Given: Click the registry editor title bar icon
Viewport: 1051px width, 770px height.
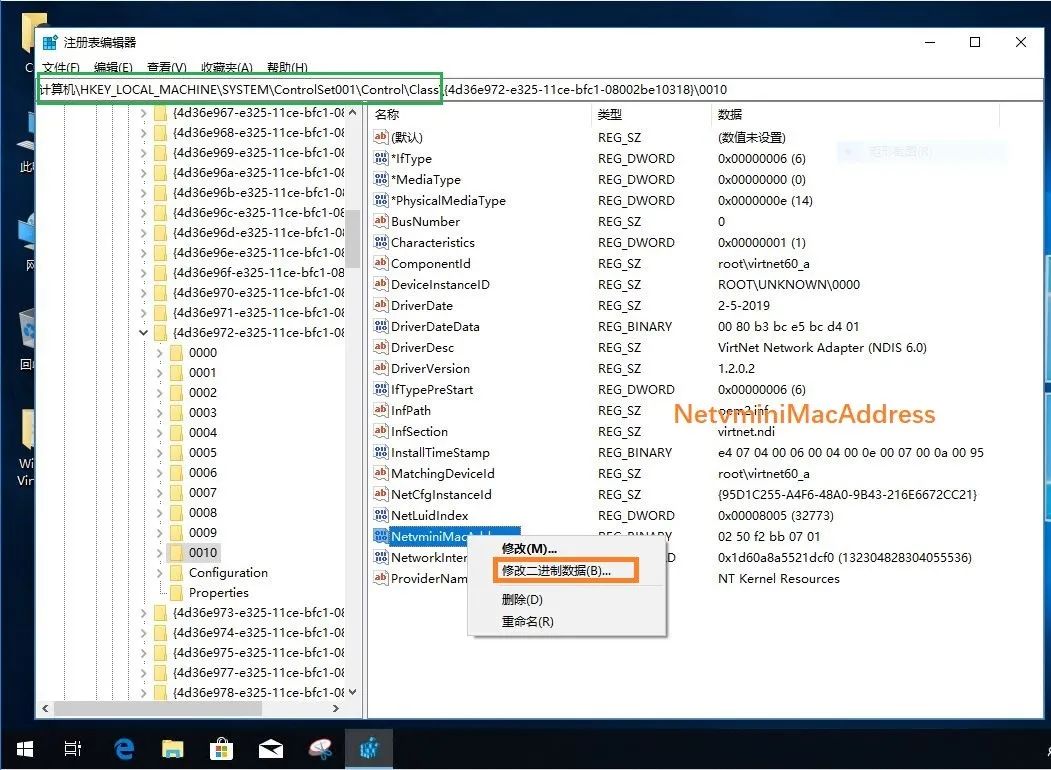Looking at the screenshot, I should [50, 43].
